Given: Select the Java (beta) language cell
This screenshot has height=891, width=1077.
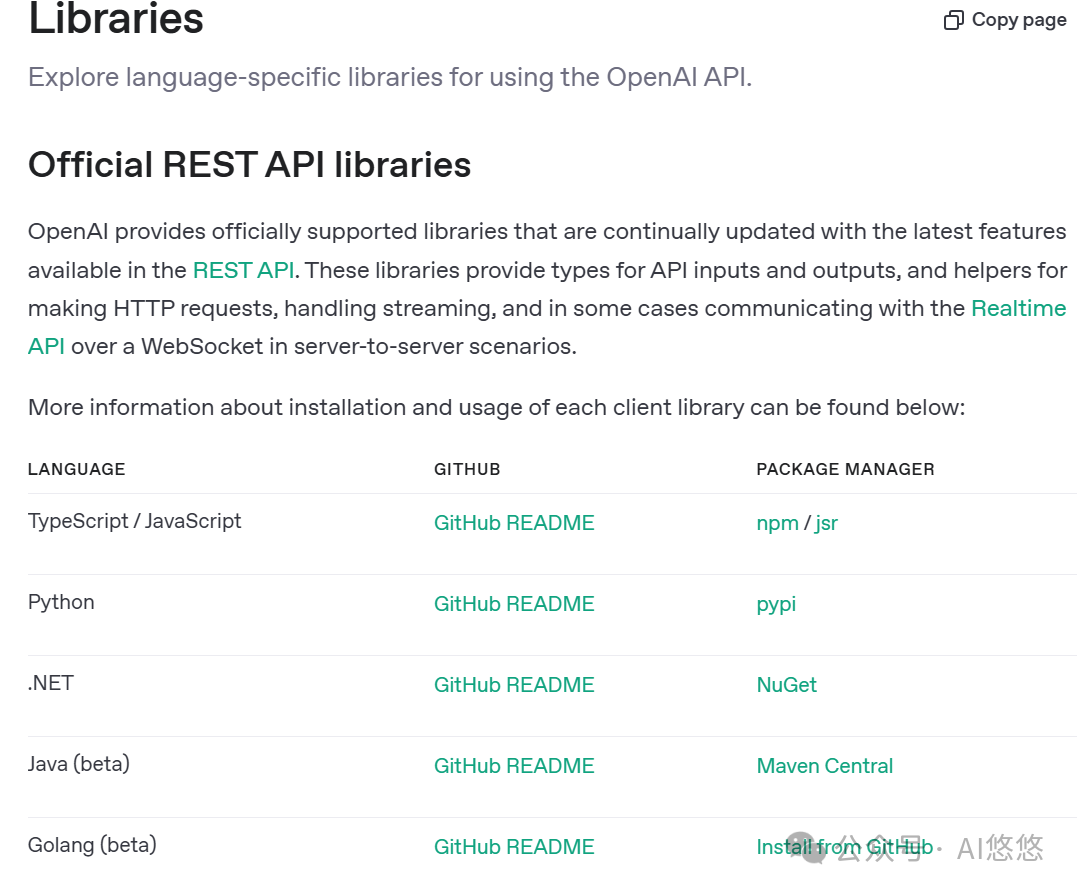Looking at the screenshot, I should tap(79, 764).
